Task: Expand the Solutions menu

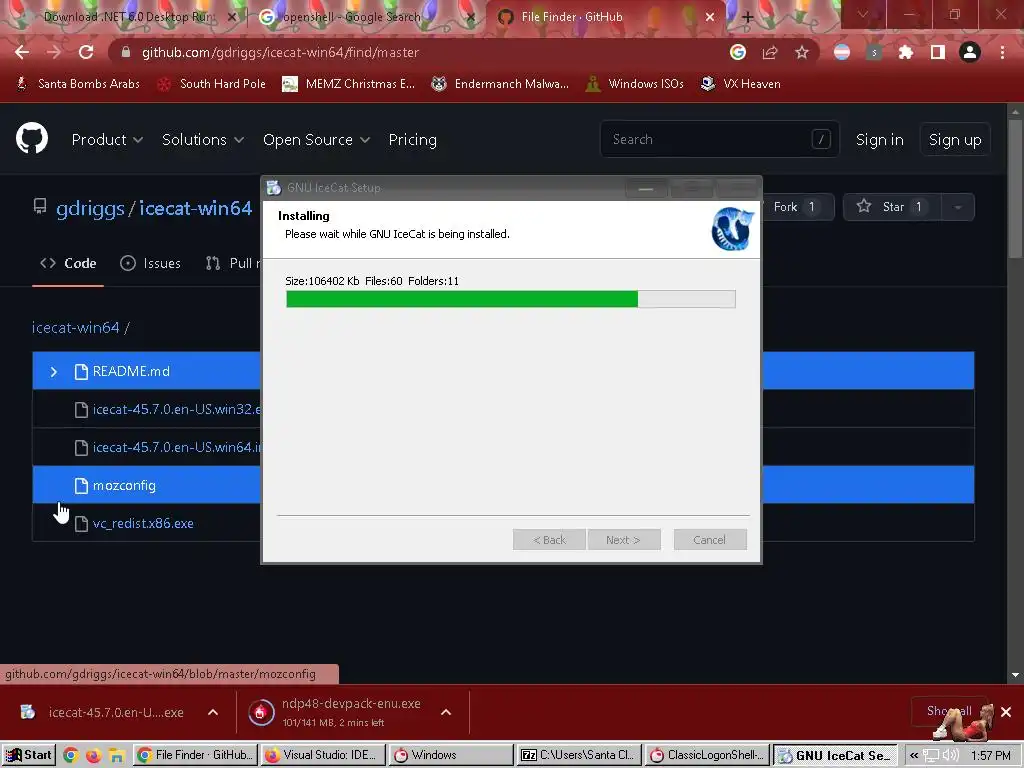Action: [x=203, y=140]
